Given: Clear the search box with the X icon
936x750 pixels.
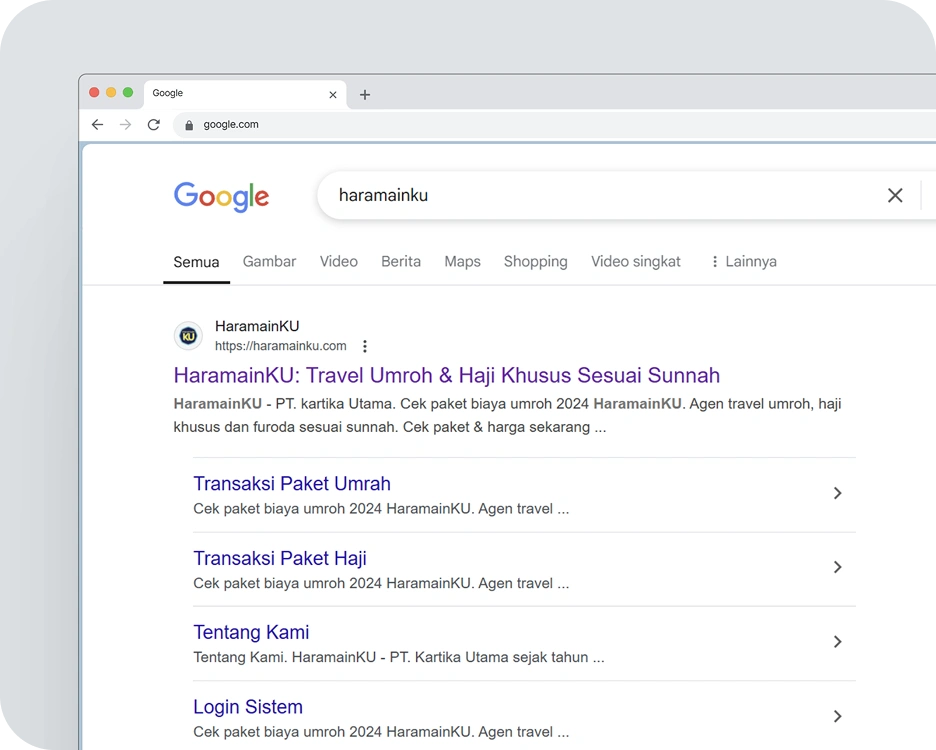Looking at the screenshot, I should point(895,195).
